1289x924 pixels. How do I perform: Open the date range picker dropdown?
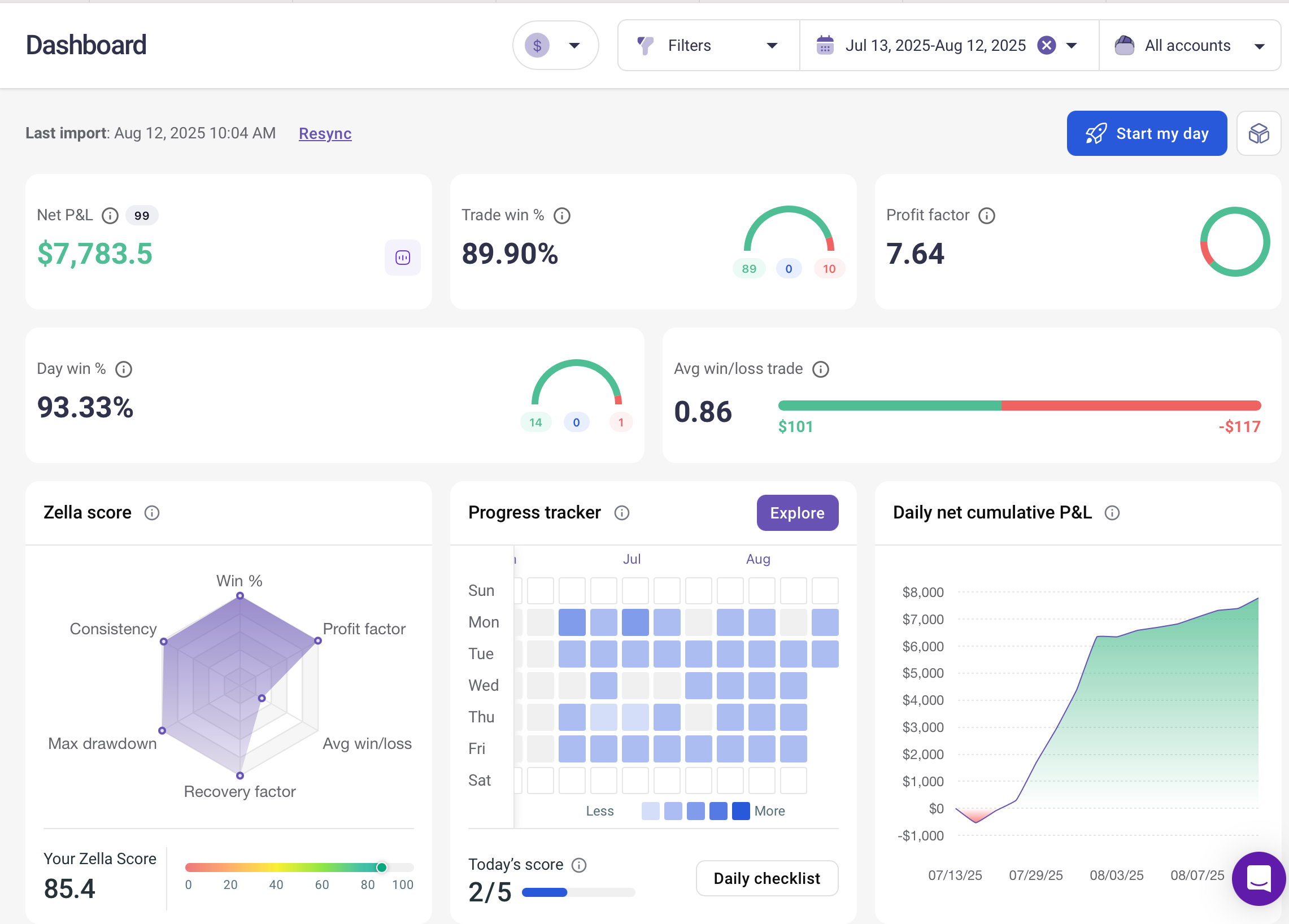click(x=1072, y=45)
